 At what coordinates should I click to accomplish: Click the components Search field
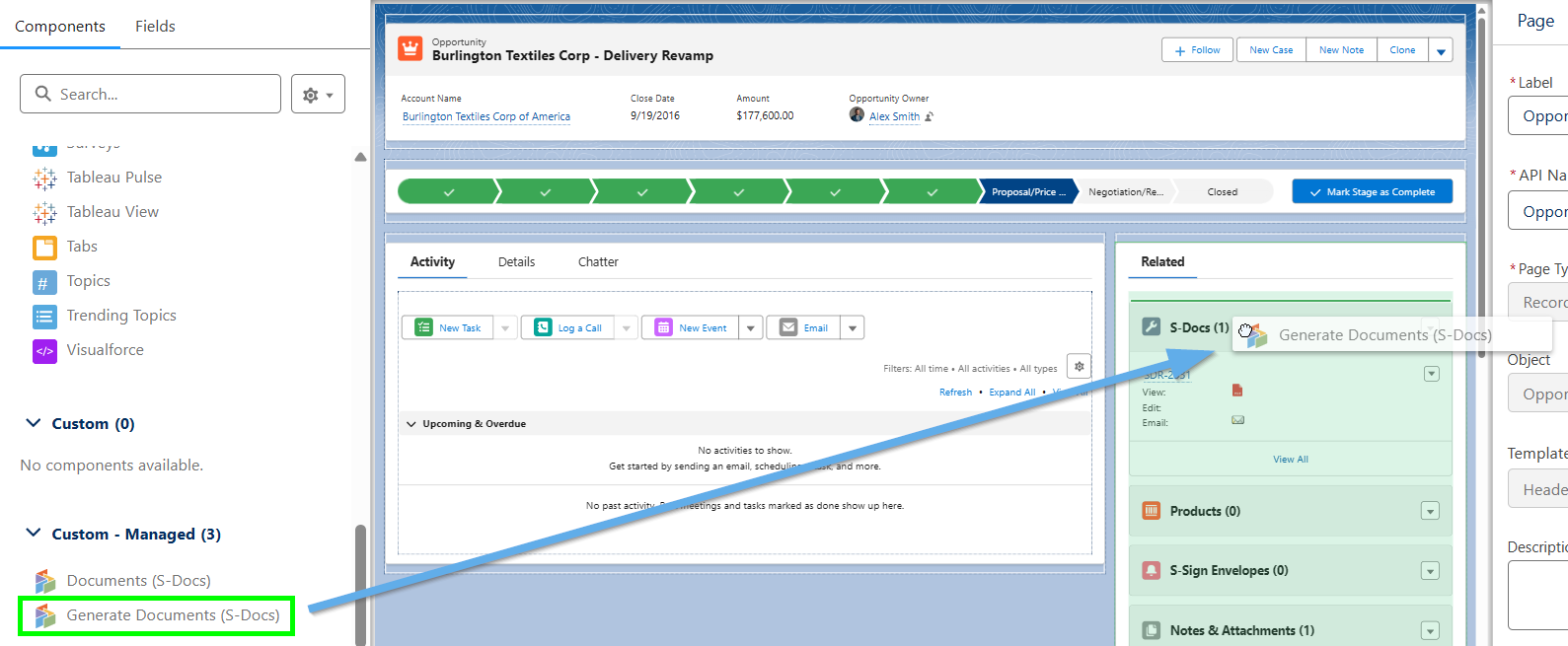(150, 95)
